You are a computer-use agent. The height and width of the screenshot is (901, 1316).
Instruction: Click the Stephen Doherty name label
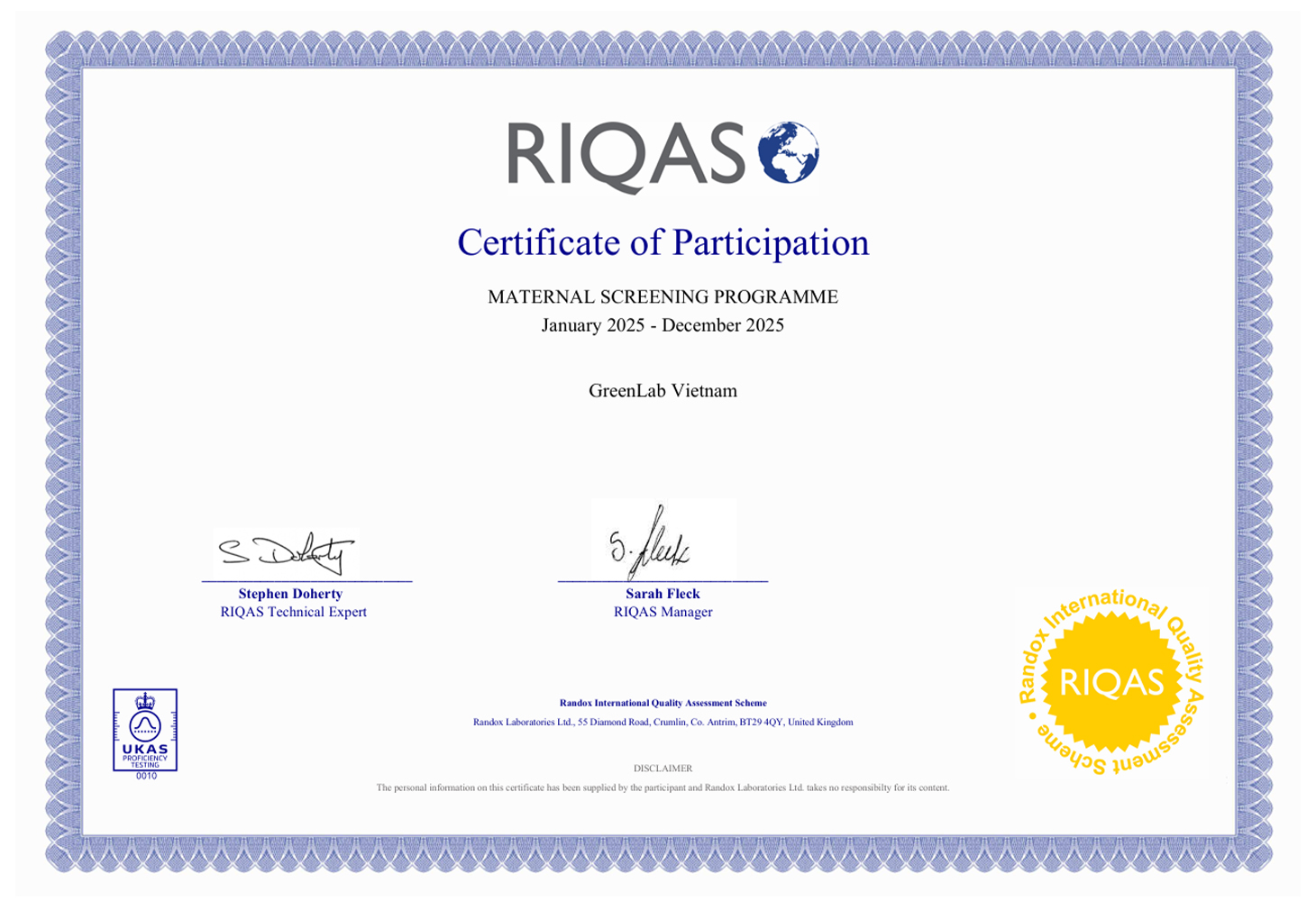(290, 594)
